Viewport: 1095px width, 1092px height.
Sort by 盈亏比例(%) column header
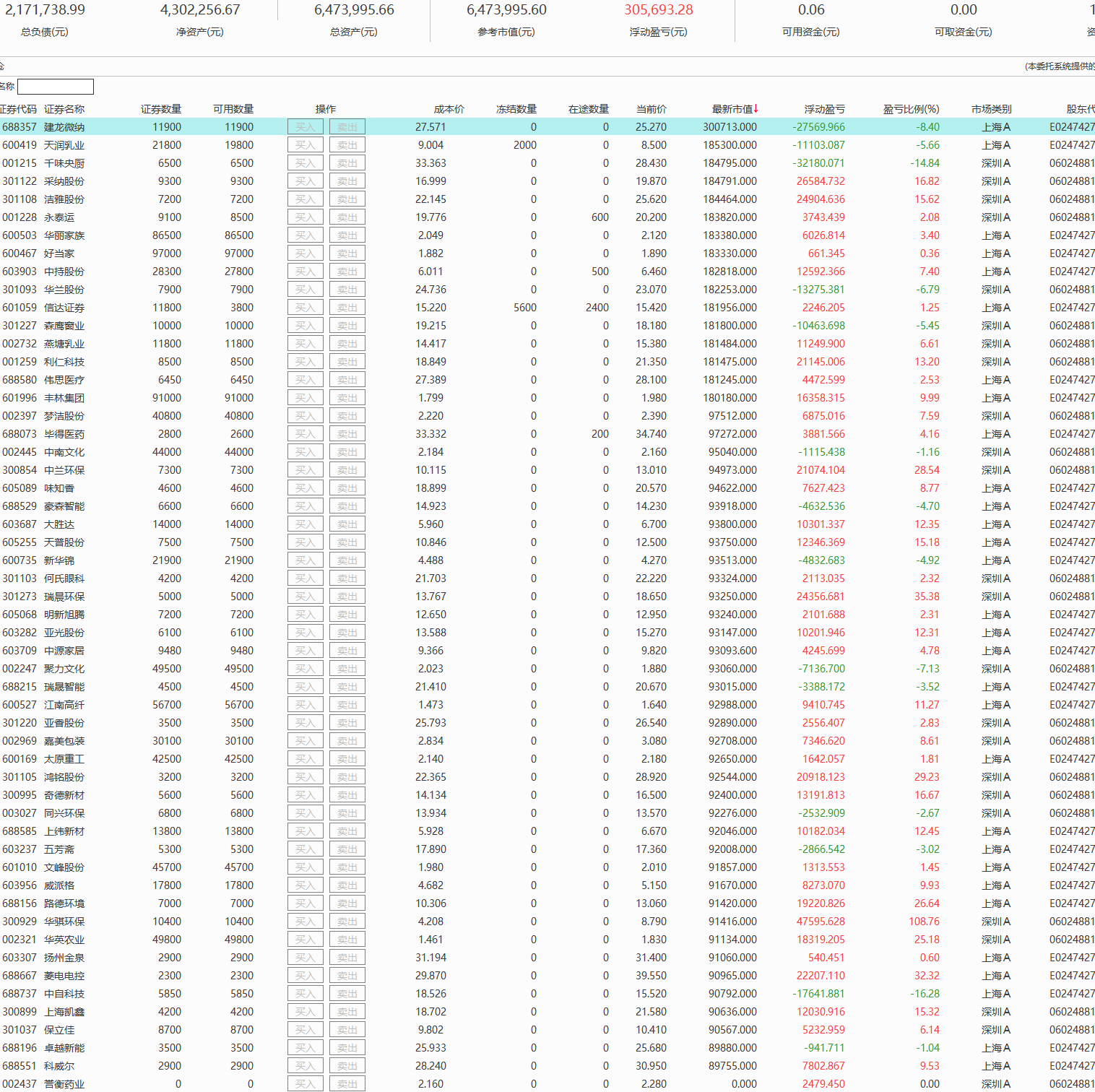tap(911, 109)
